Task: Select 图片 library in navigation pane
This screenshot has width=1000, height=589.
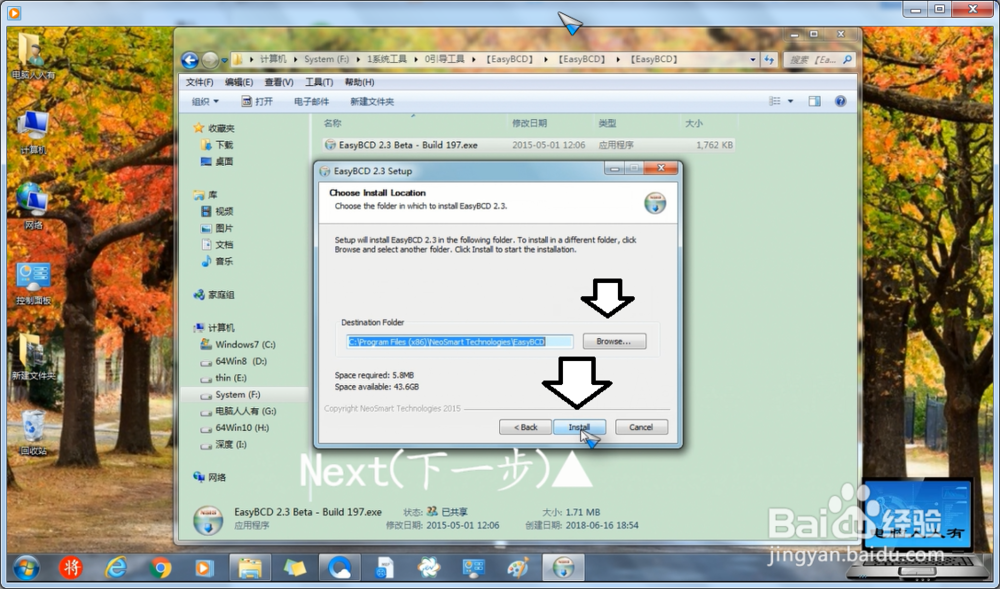Action: pyautogui.click(x=217, y=228)
